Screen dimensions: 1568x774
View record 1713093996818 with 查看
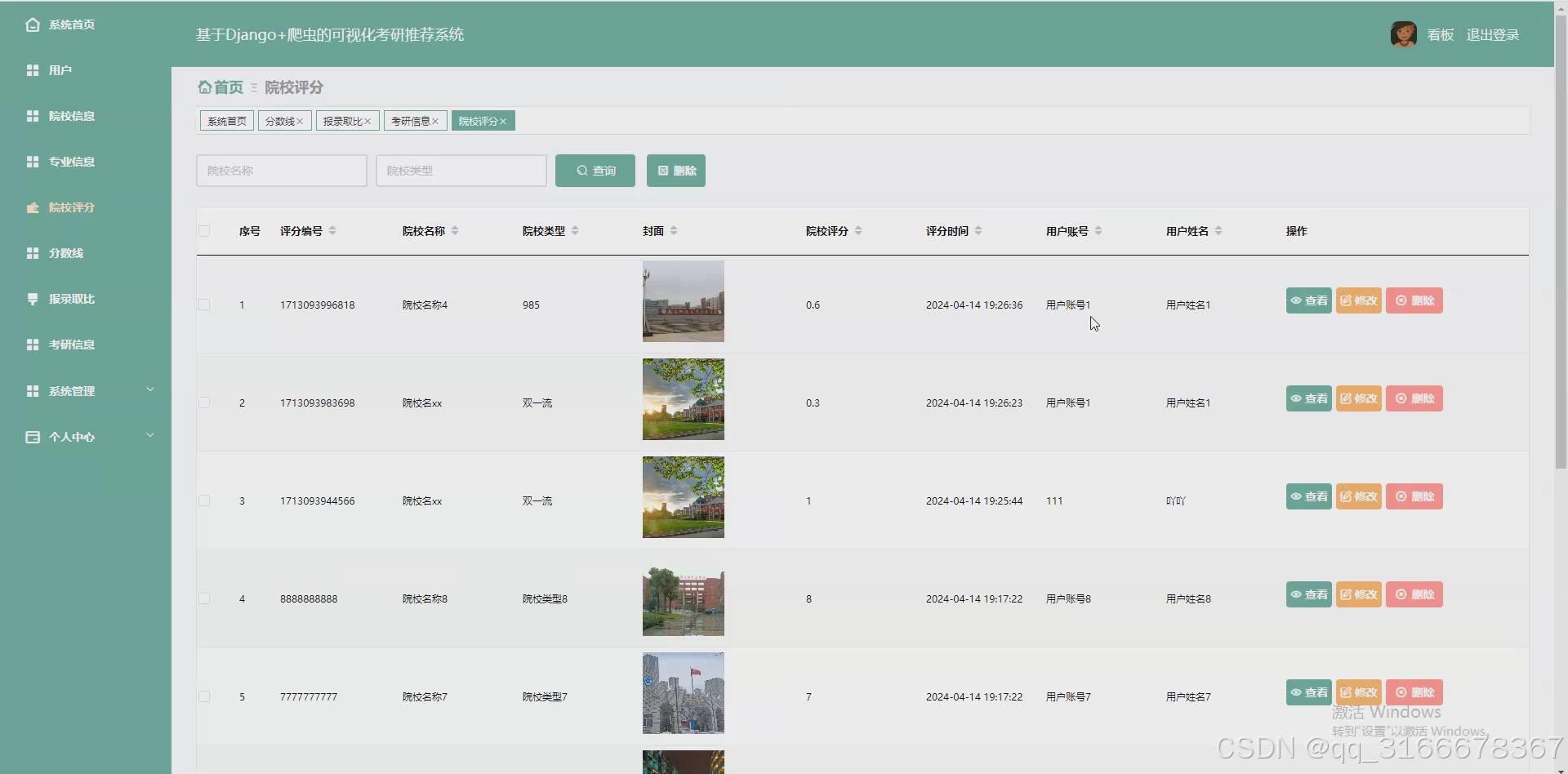coord(1309,300)
